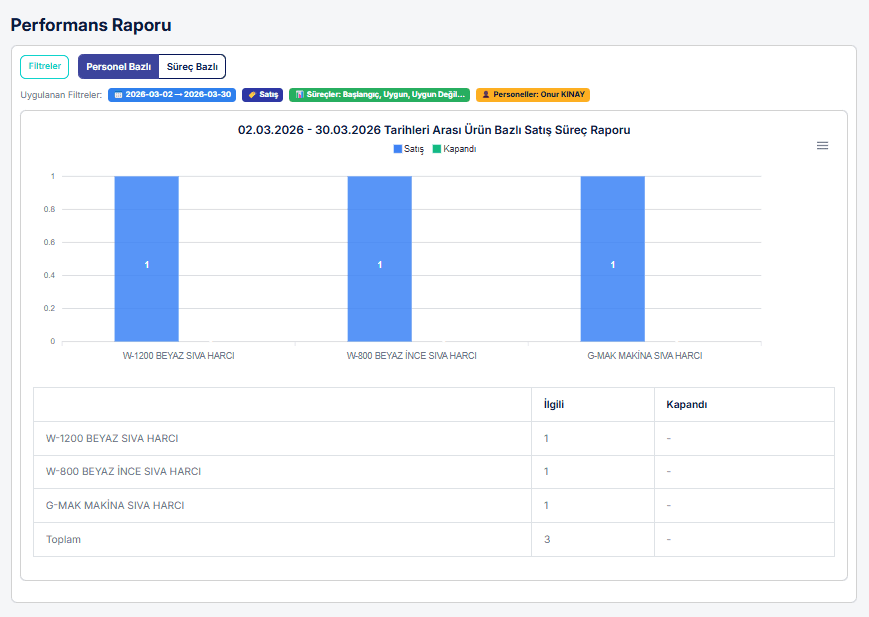
Task: Open the chart hamburger menu icon
Action: [822, 146]
